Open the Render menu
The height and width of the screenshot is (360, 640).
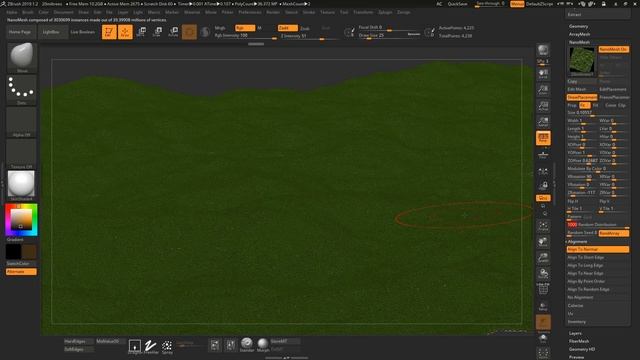click(273, 12)
